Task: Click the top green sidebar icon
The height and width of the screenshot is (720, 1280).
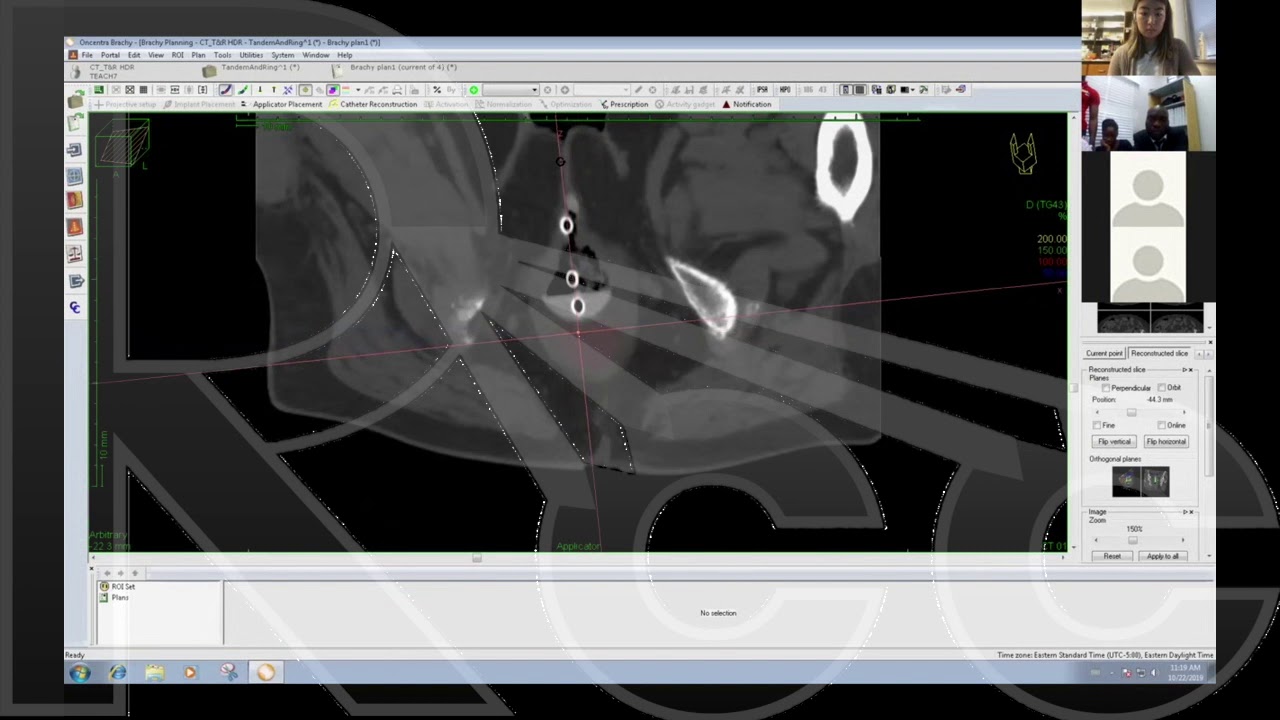Action: (x=76, y=99)
